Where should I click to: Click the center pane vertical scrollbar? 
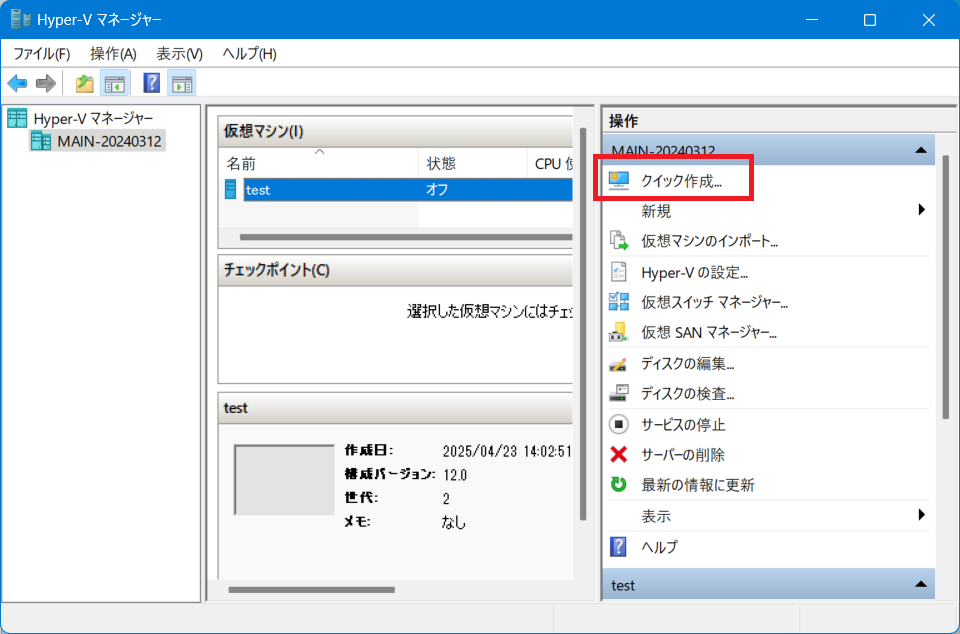pyautogui.click(x=583, y=324)
